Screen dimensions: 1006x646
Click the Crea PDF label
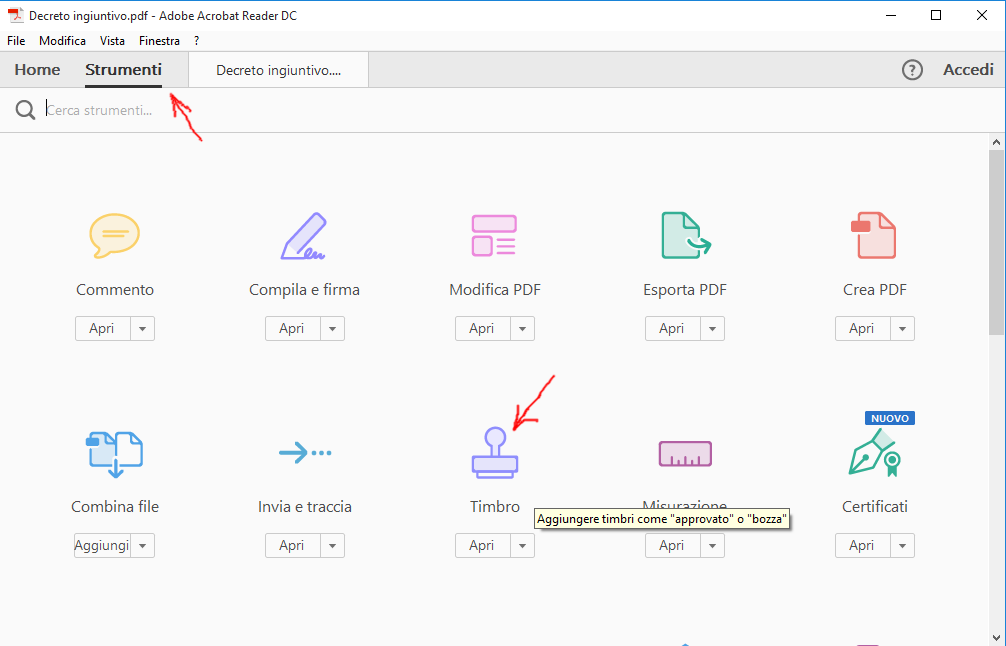874,290
